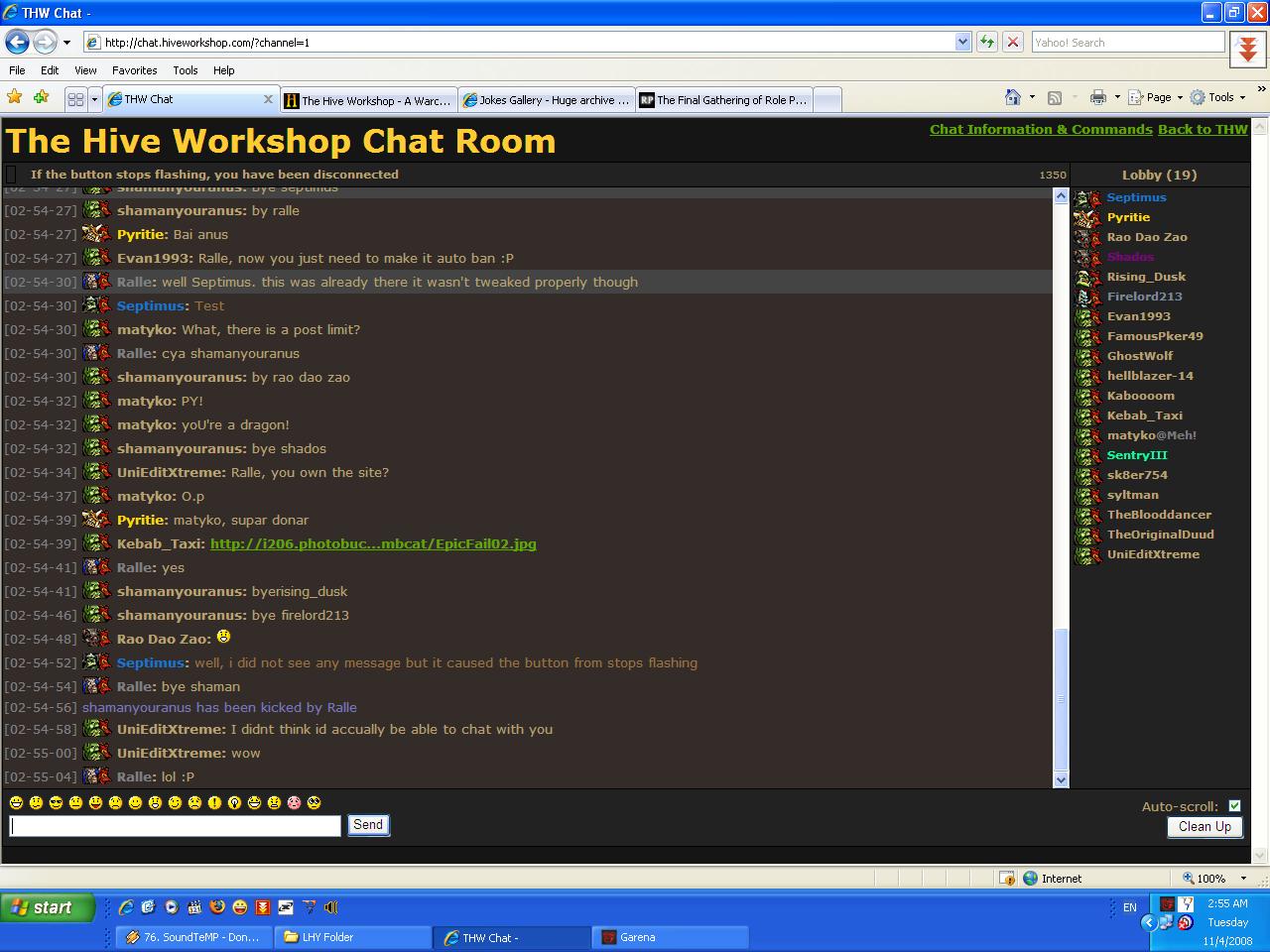Select user Septimus in the lobby list
Screen dimensions: 1270x952
coord(1136,197)
